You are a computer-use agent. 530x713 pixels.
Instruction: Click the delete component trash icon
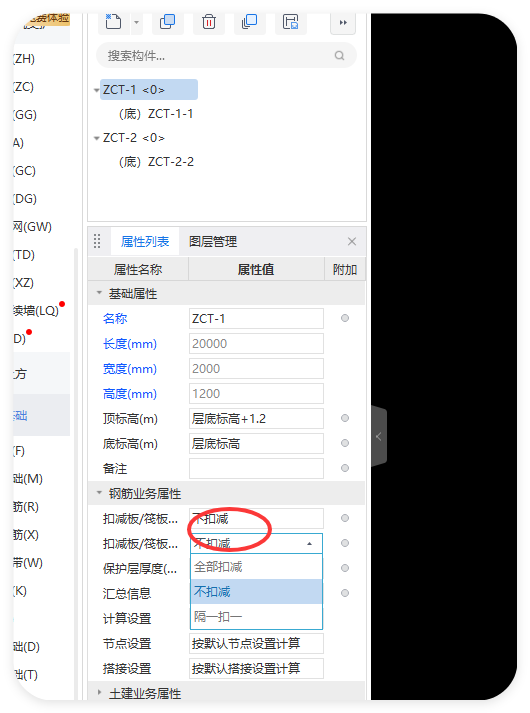coord(209,21)
